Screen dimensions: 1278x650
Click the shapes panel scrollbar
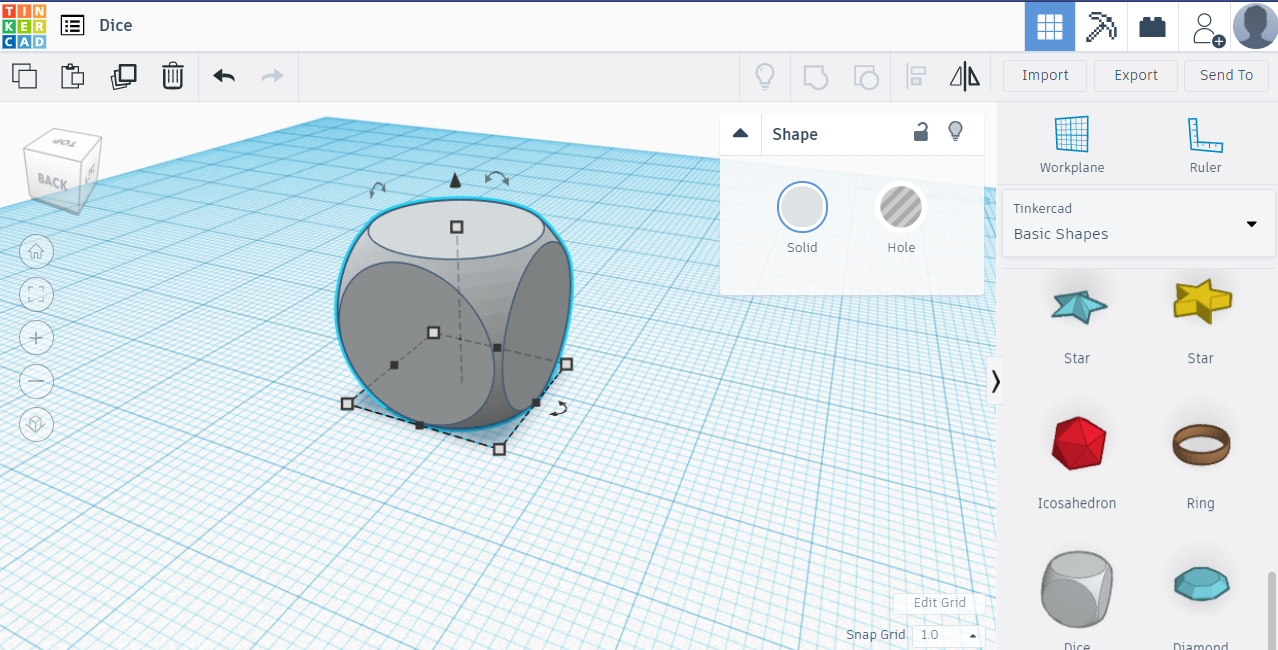(x=1272, y=610)
